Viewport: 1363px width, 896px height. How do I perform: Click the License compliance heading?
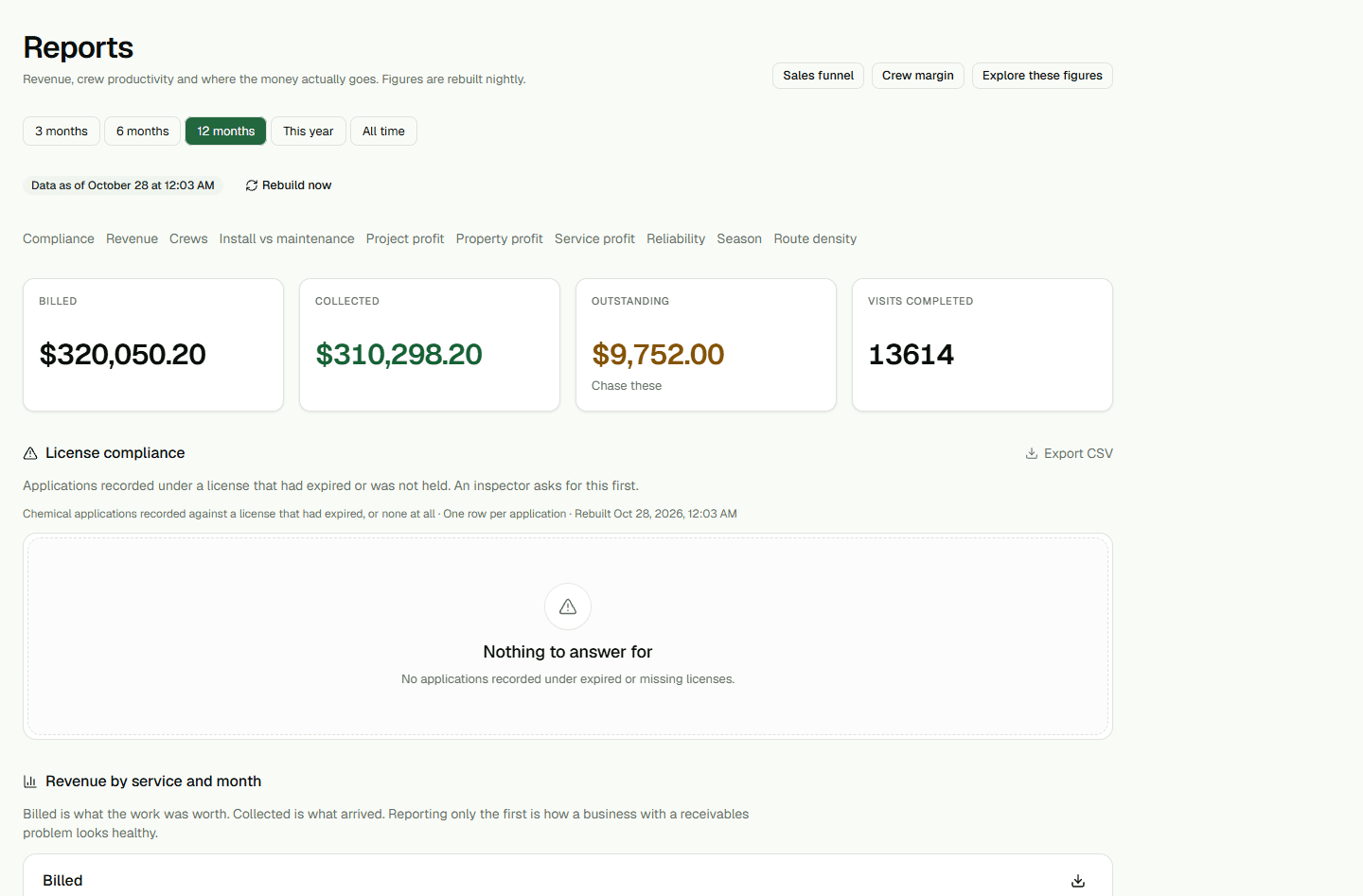point(115,453)
